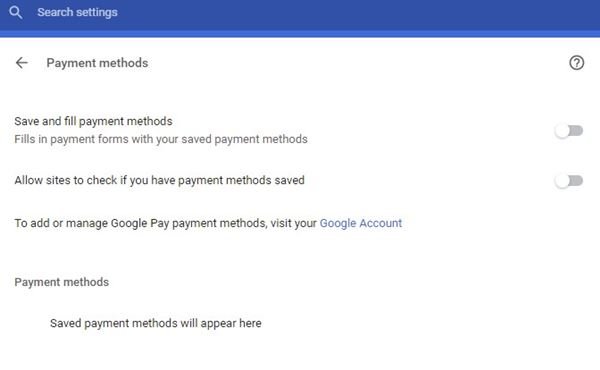Click the Allow sites to check label text
Screen dimensions: 600x370
(x=159, y=180)
